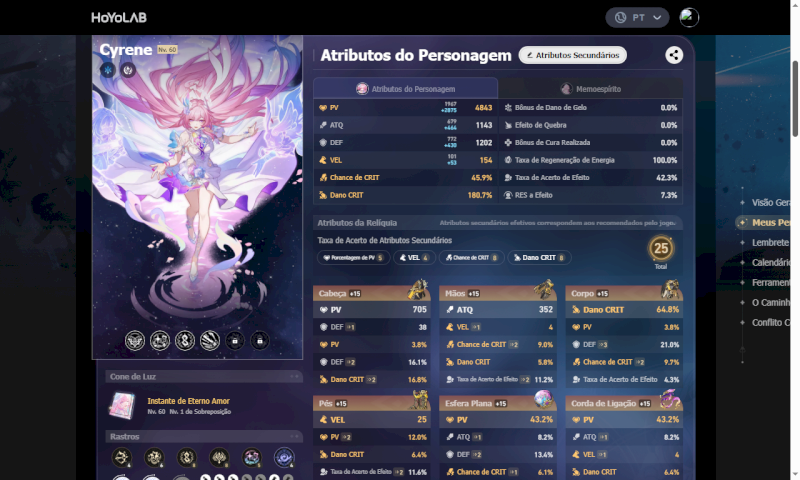Select the first eidolon icon below portrait
The width and height of the screenshot is (800, 480).
click(x=135, y=340)
